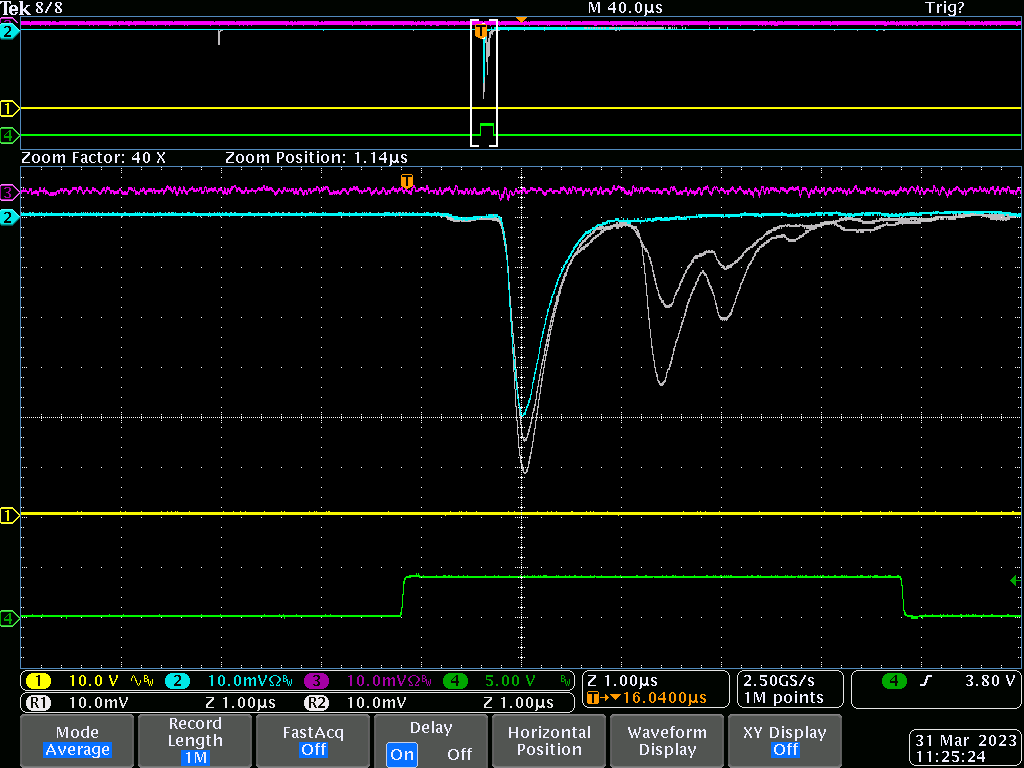Open the Waveform Display menu
The width and height of the screenshot is (1024, 768).
click(667, 740)
